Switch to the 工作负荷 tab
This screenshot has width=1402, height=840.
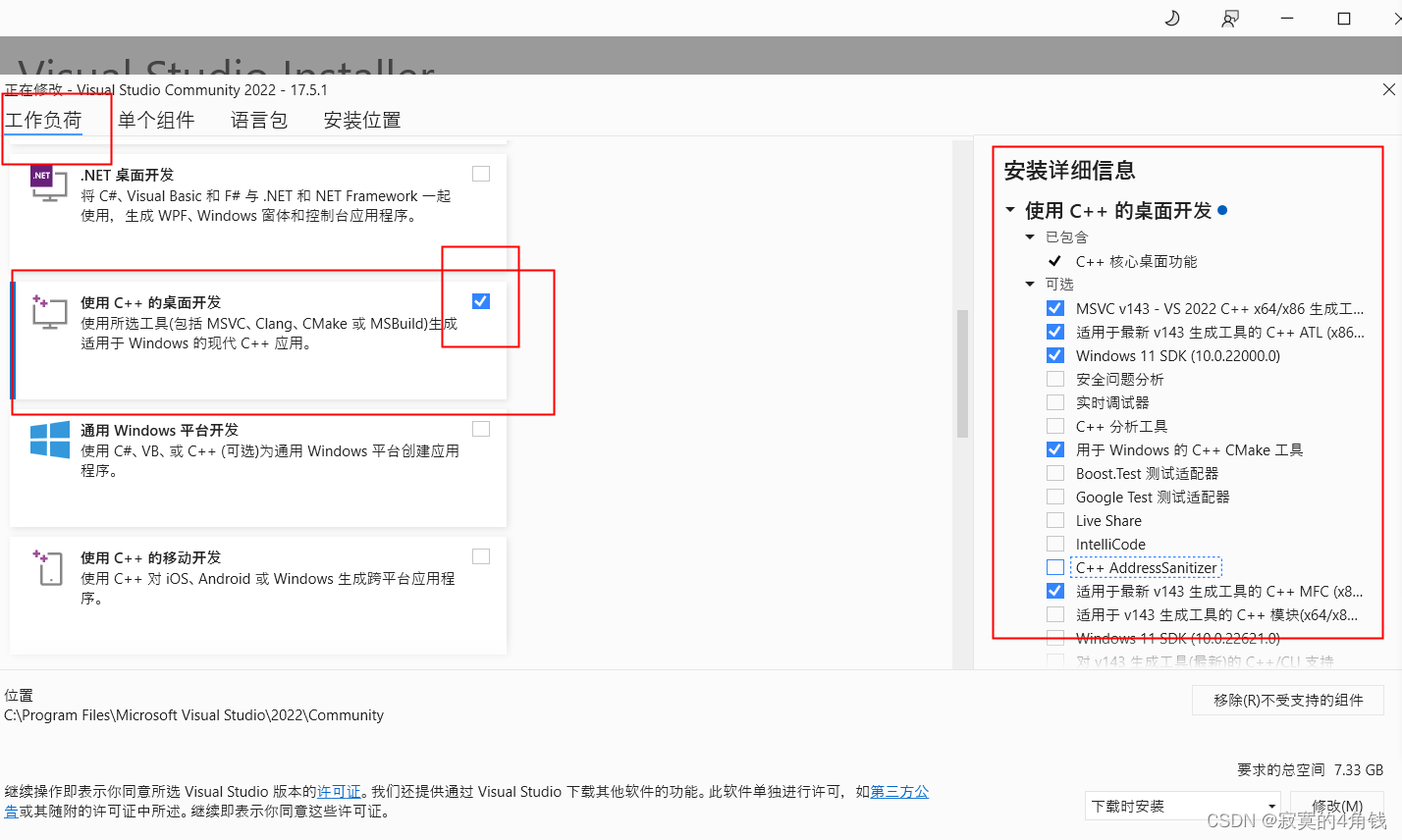click(x=43, y=120)
